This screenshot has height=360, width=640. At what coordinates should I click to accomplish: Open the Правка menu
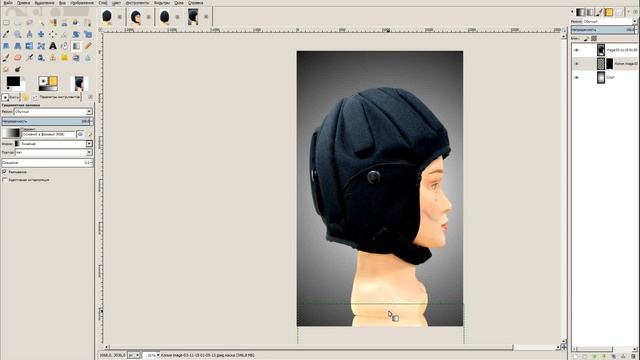(24, 2)
